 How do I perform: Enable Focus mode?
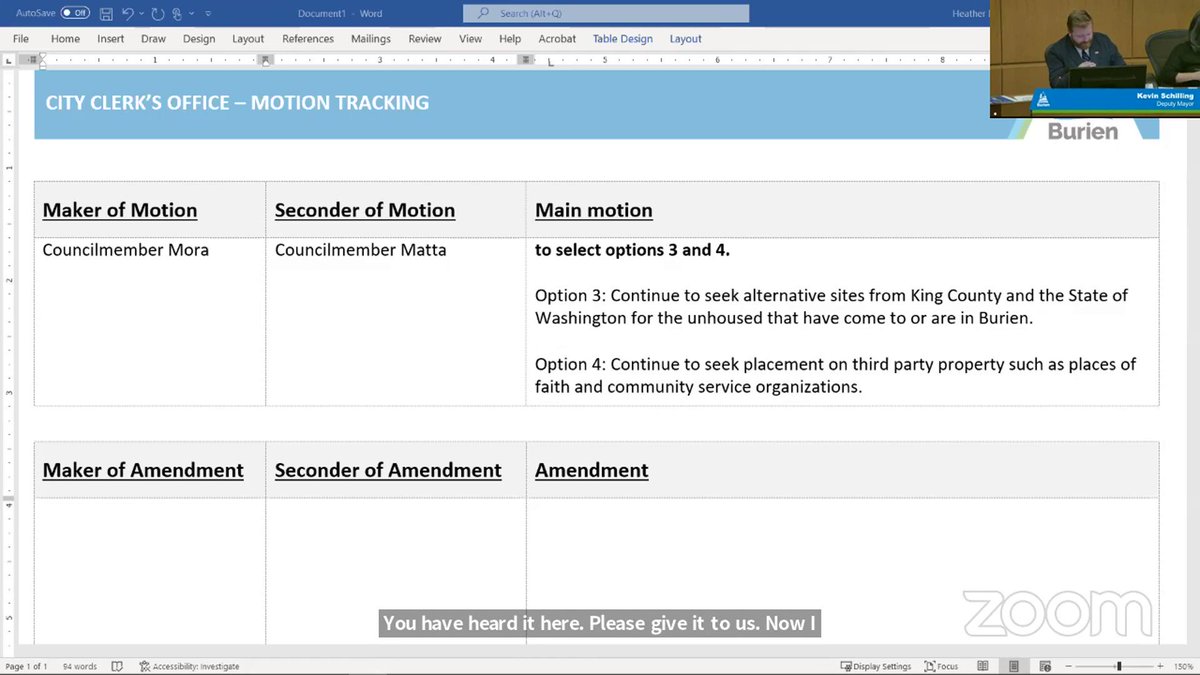(941, 666)
